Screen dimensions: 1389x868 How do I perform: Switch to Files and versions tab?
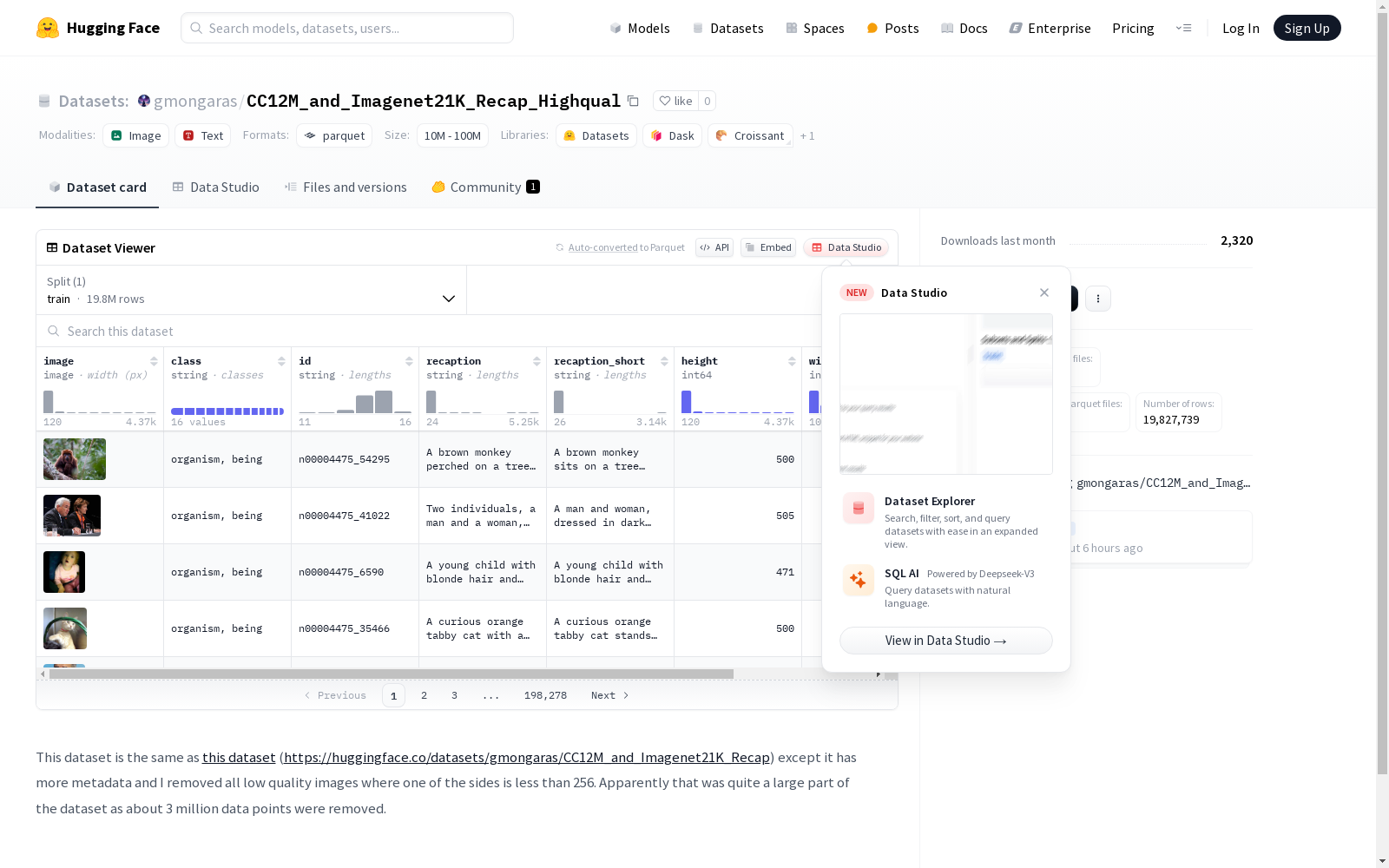pyautogui.click(x=346, y=187)
